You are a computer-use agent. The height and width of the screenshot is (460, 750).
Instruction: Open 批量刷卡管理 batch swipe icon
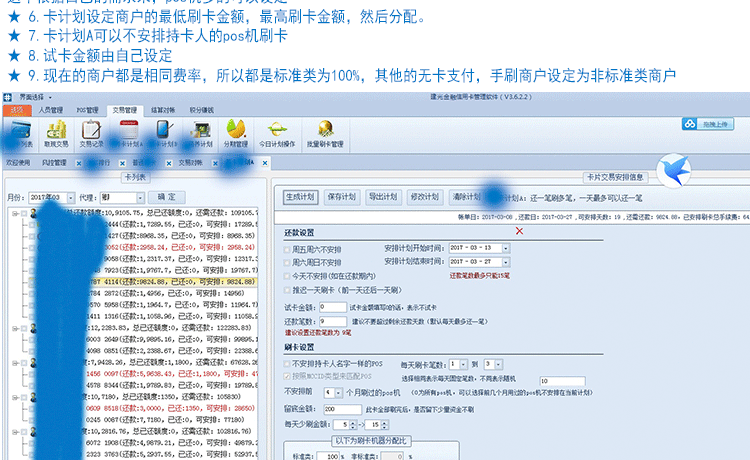click(325, 133)
